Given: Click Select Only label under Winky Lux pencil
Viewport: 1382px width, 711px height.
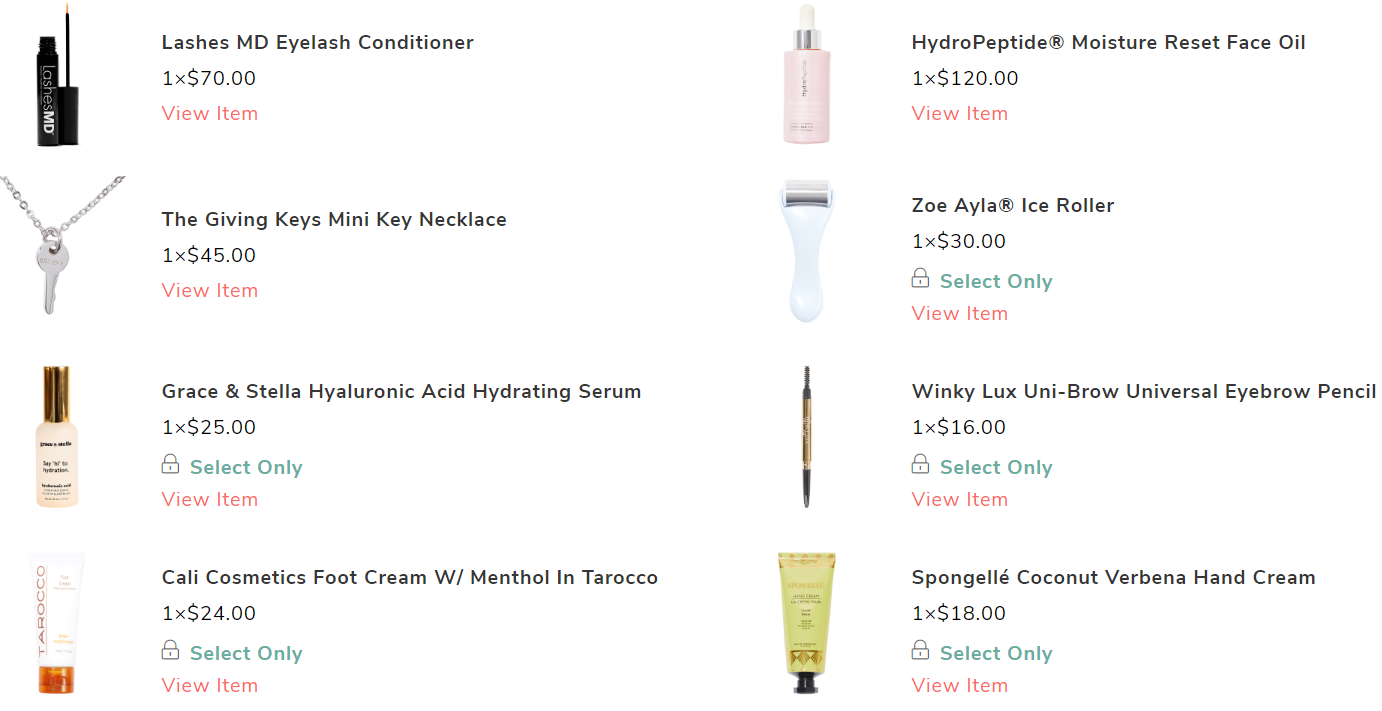Looking at the screenshot, I should pos(996,467).
